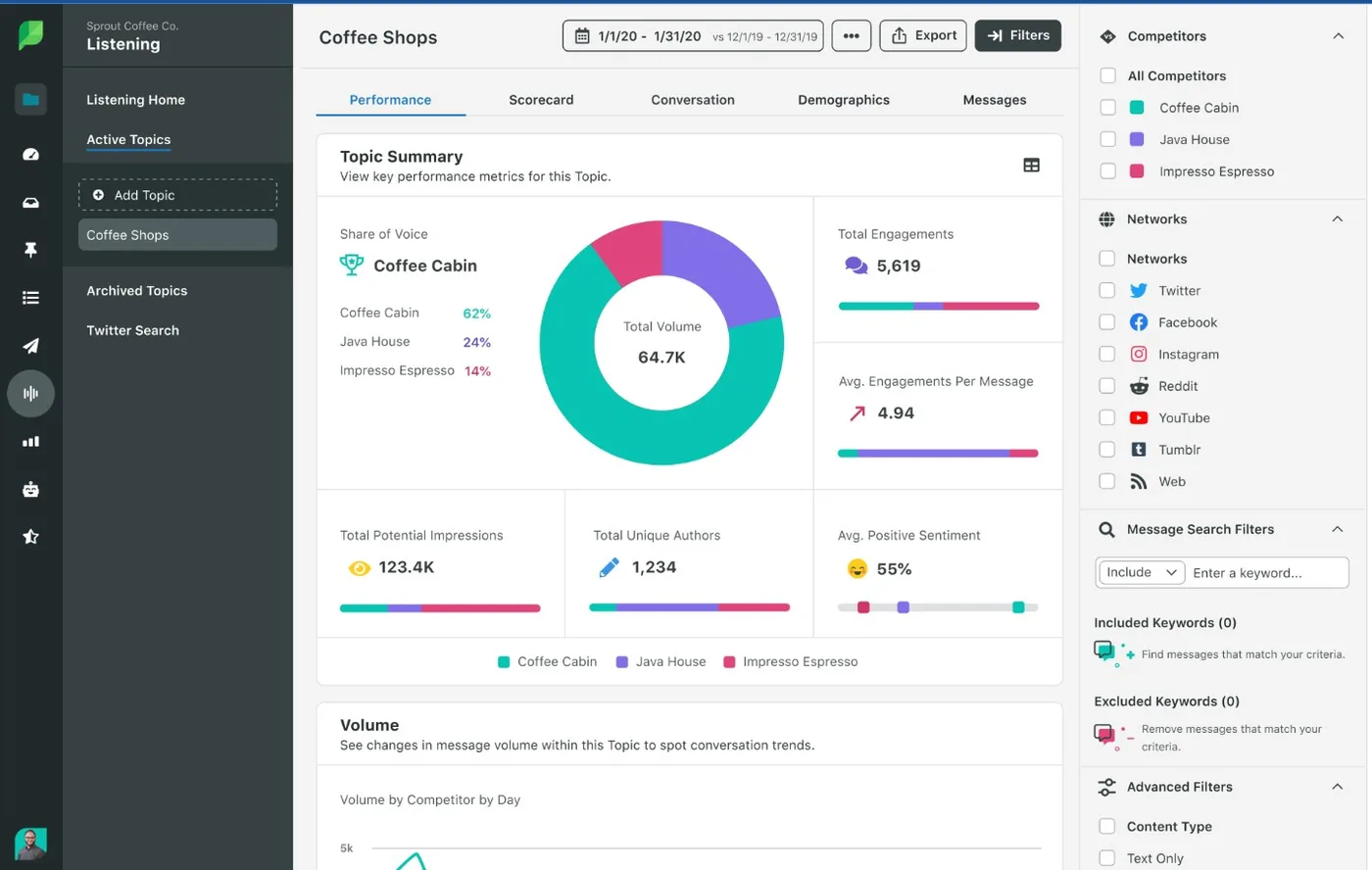Open Archived Topics link
The image size is (1372, 870).
pyautogui.click(x=136, y=291)
